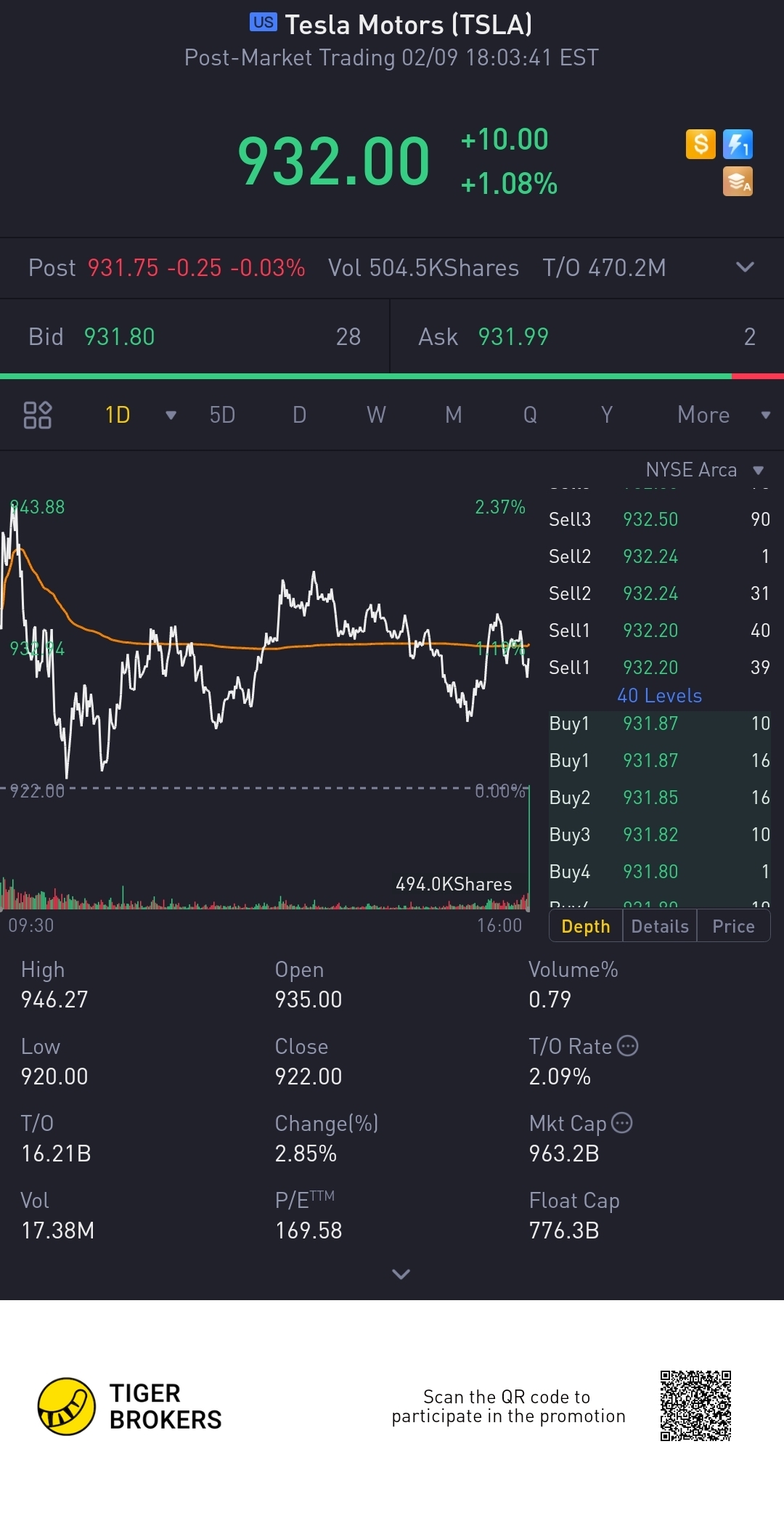The height and width of the screenshot is (1513, 784).
Task: Tap the promotion QR code
Action: click(x=695, y=1406)
